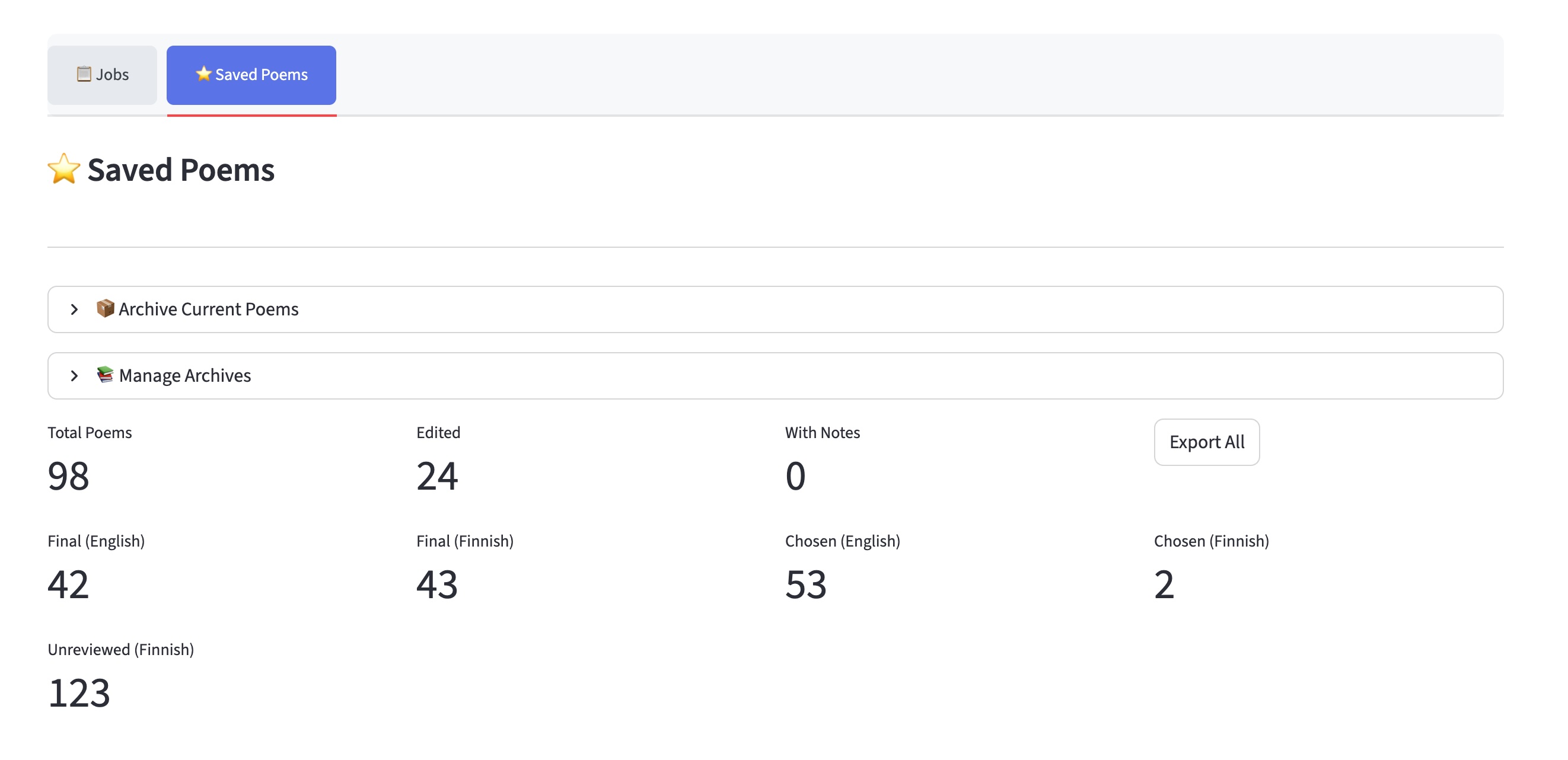The height and width of the screenshot is (760, 1568).
Task: Click the Chosen (Finnish) value 2
Action: [x=1163, y=584]
